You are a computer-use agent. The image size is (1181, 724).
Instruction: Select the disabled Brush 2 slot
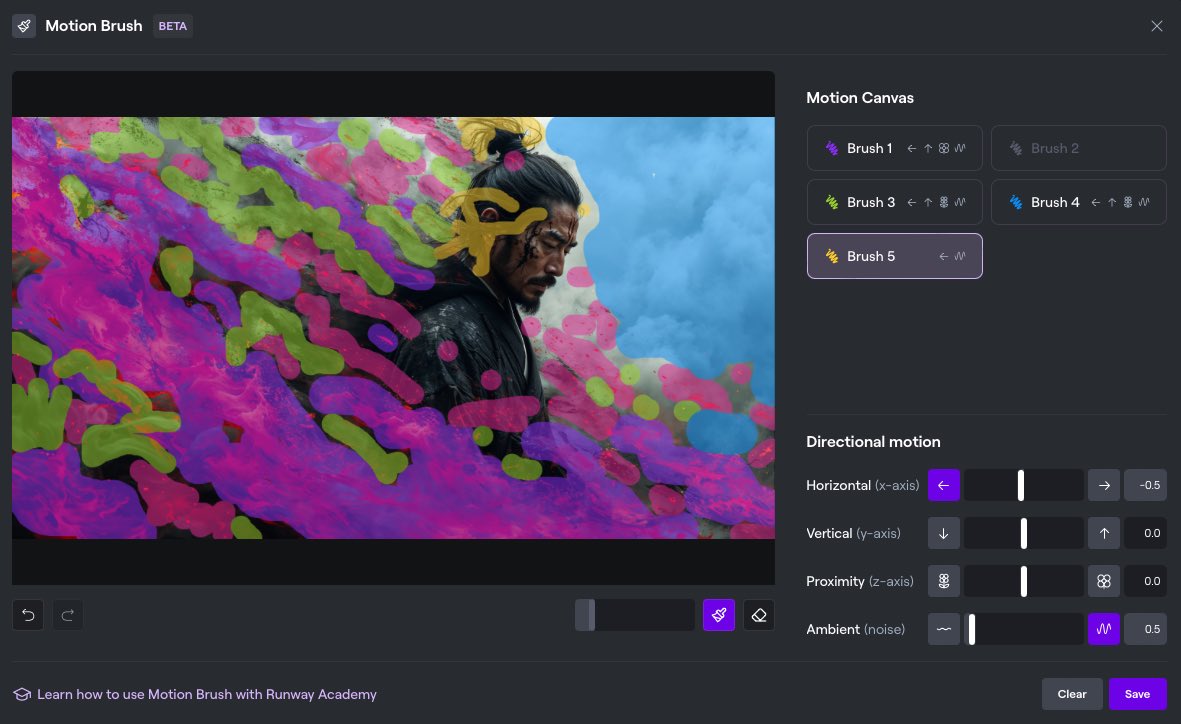(1079, 148)
